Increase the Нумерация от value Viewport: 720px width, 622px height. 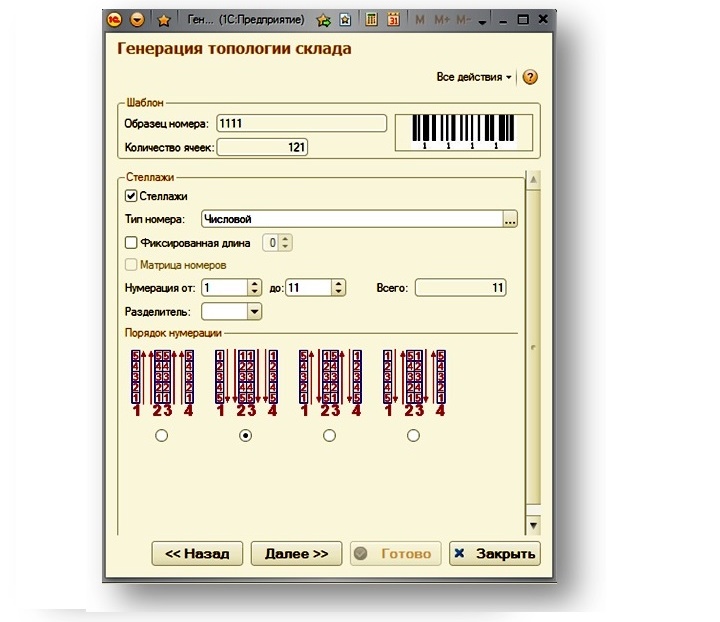[254, 284]
